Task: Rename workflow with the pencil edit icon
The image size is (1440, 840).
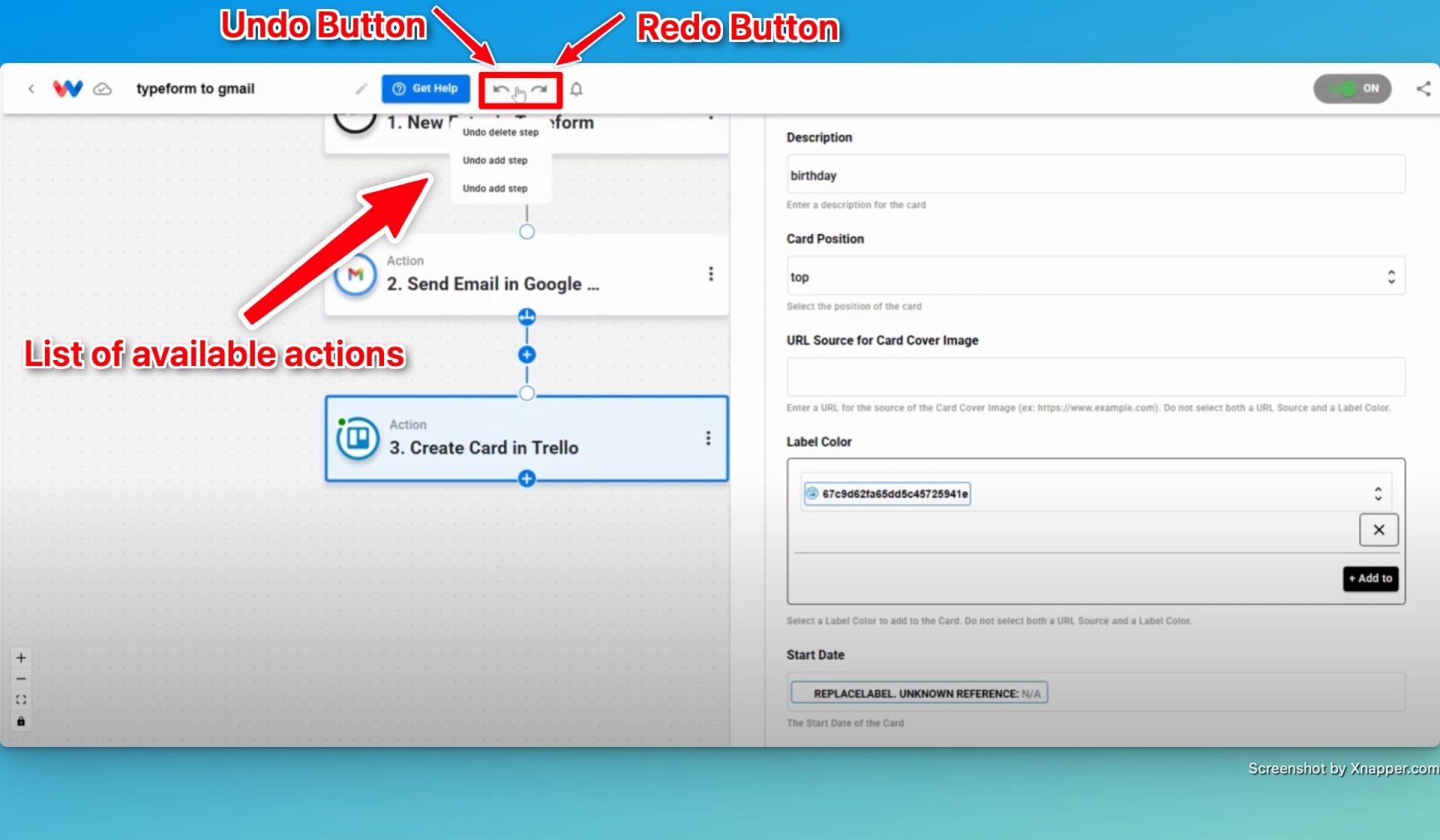Action: [x=361, y=88]
